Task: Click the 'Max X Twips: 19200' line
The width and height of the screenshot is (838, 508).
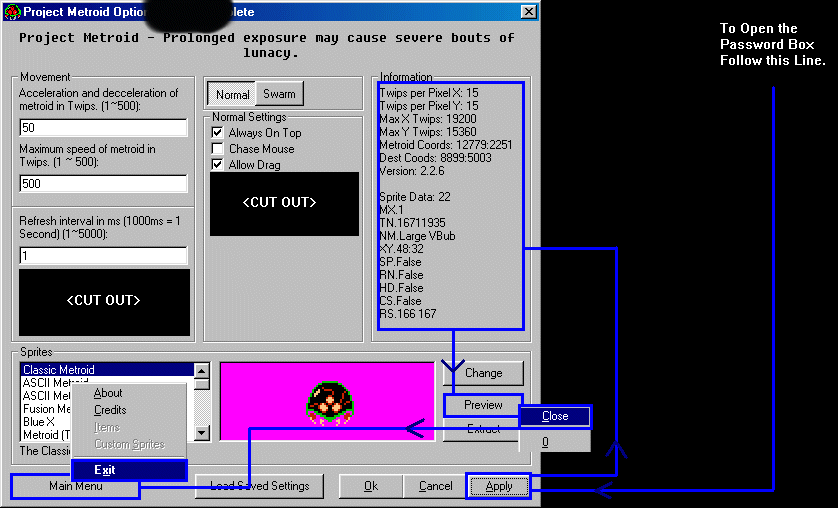Action: click(x=428, y=119)
